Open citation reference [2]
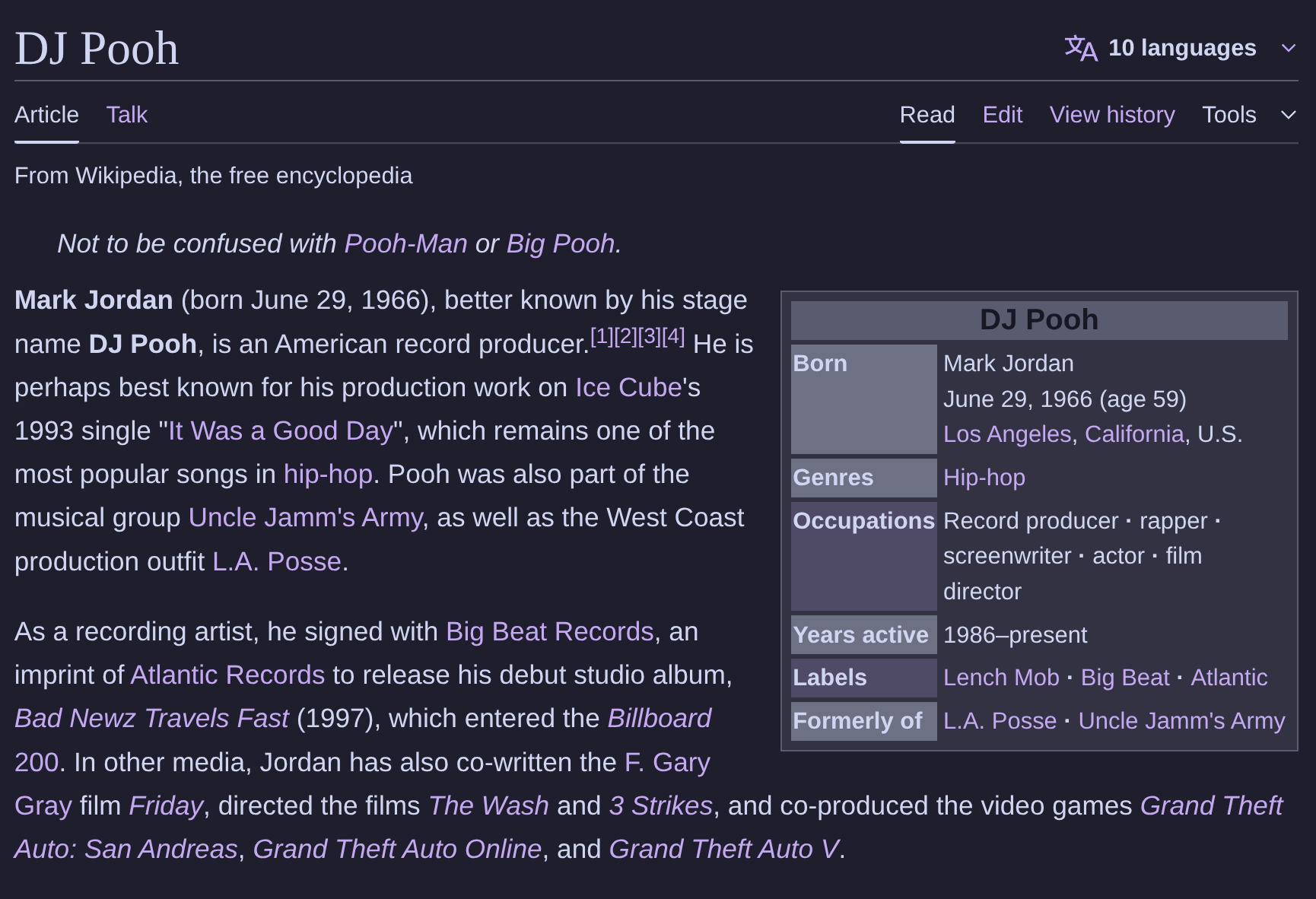Viewport: 1316px width, 899px height. click(x=626, y=337)
